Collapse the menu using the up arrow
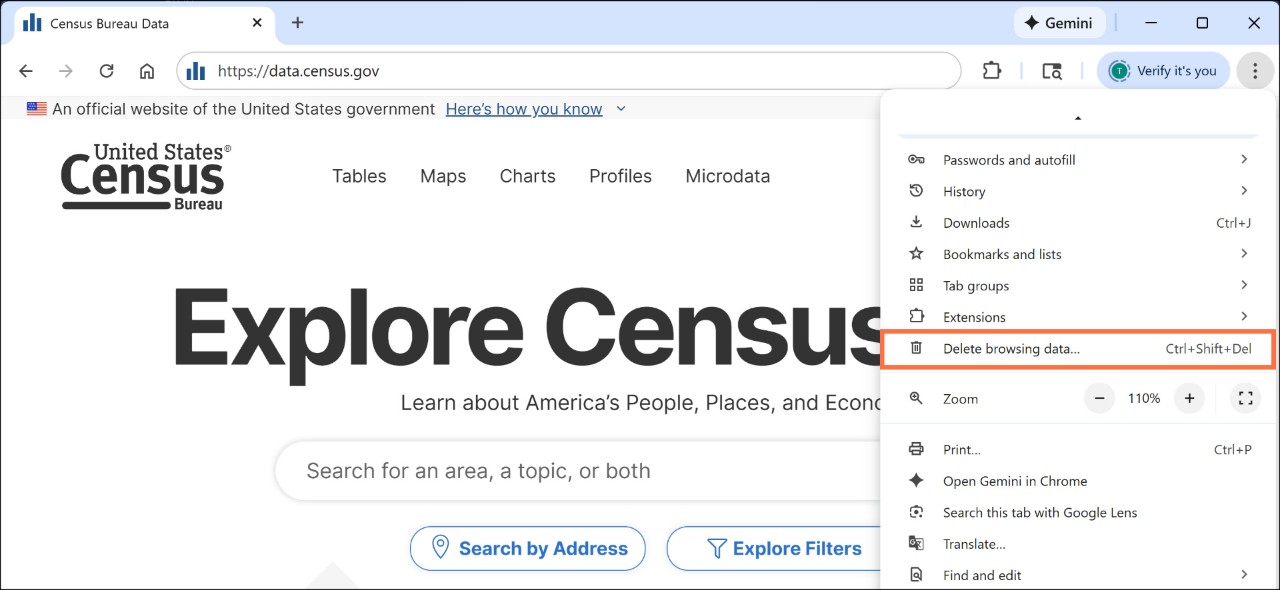 pos(1077,117)
